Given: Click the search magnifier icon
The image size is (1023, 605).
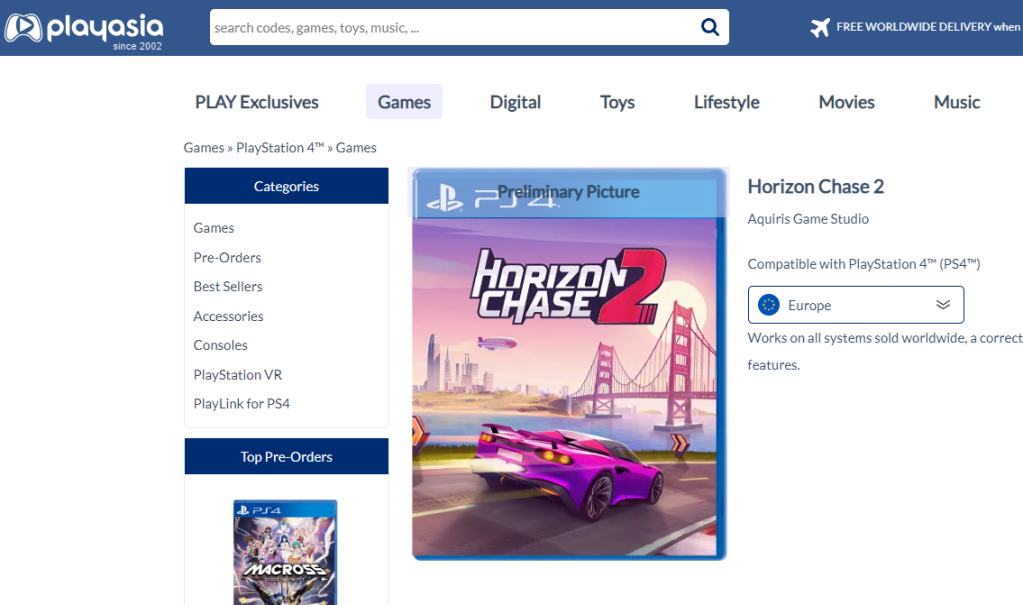Looking at the screenshot, I should click(710, 28).
